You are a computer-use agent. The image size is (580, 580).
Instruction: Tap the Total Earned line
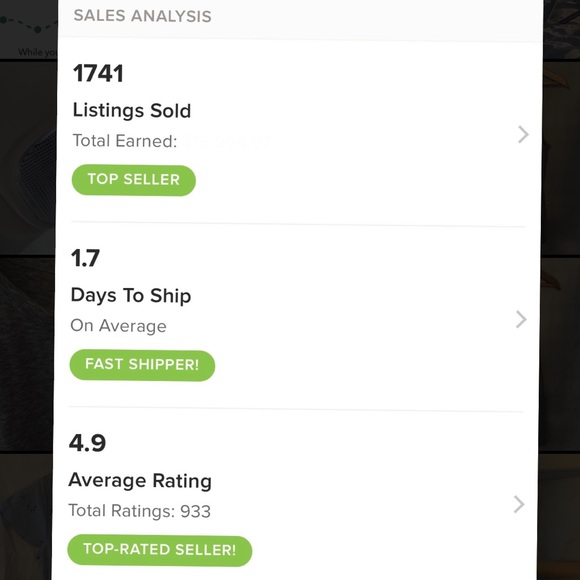point(172,141)
